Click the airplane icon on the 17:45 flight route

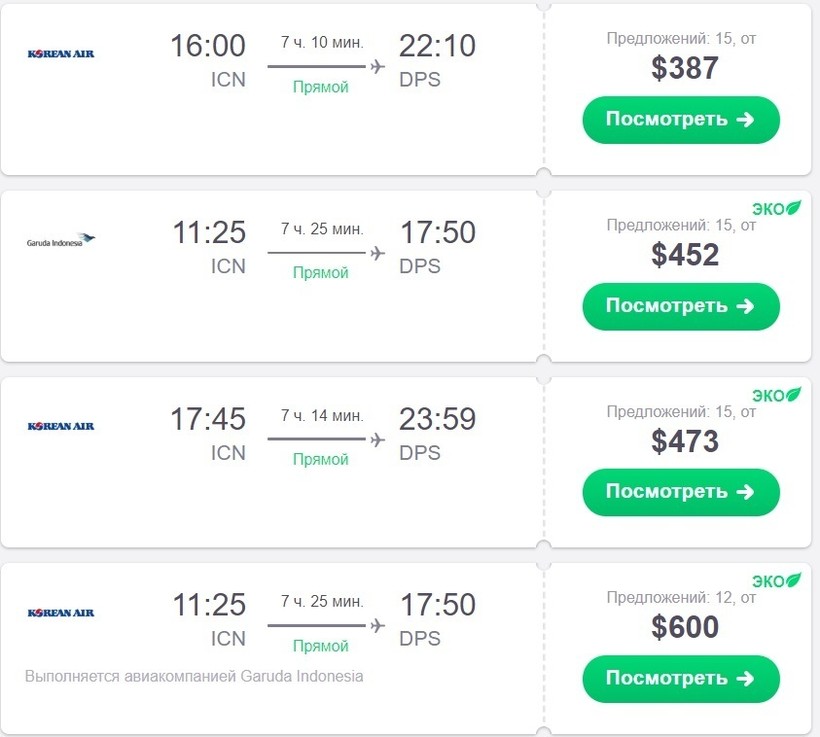pyautogui.click(x=377, y=439)
